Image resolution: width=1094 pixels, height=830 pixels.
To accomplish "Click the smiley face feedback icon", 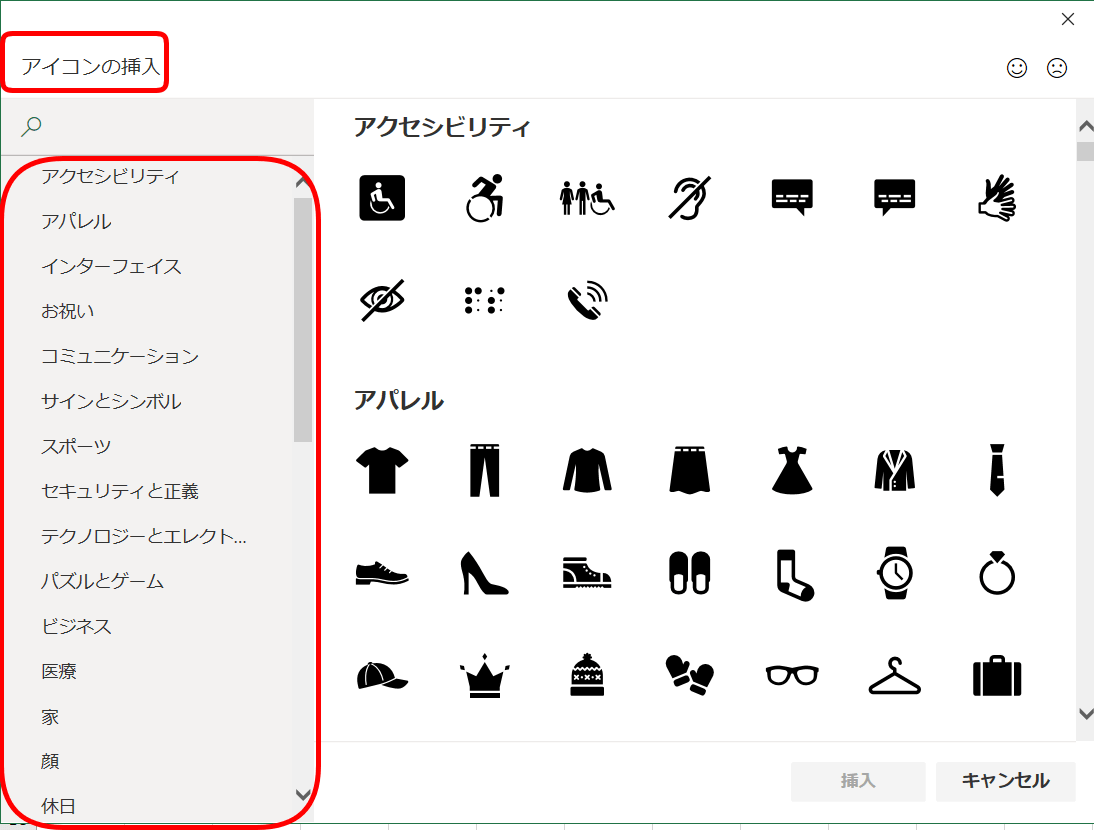I will (1017, 68).
